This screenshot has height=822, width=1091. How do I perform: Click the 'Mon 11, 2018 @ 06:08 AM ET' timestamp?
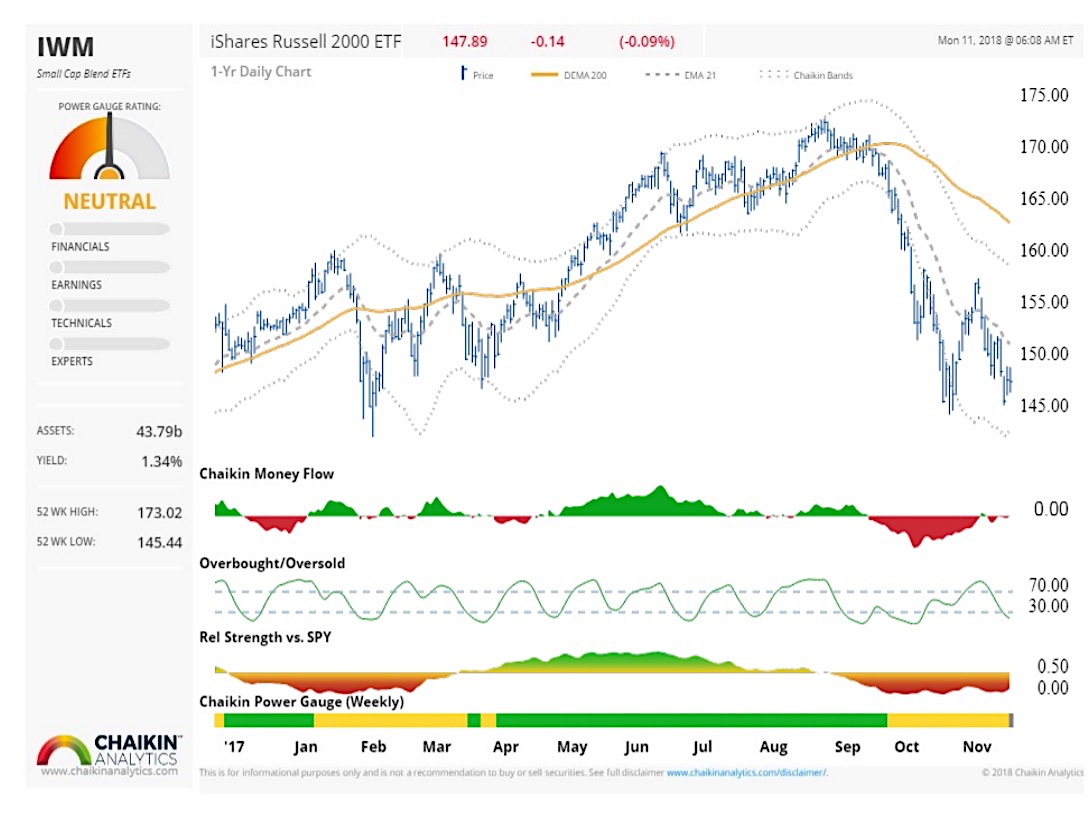pos(1005,40)
